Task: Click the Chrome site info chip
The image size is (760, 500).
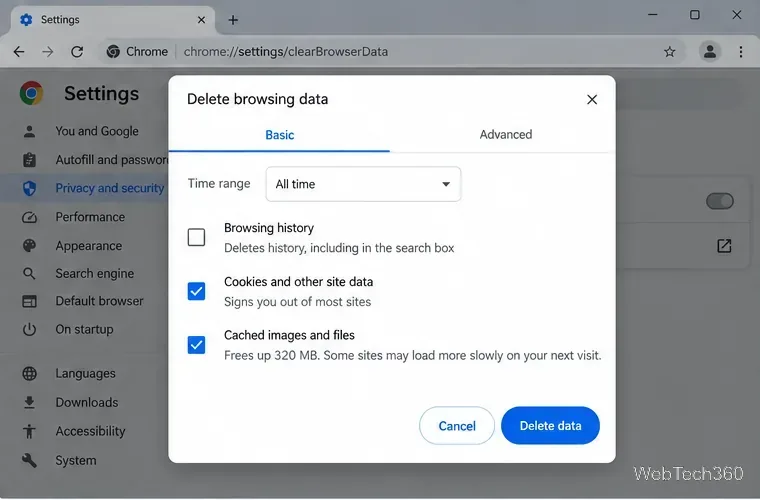Action: pyautogui.click(x=137, y=51)
